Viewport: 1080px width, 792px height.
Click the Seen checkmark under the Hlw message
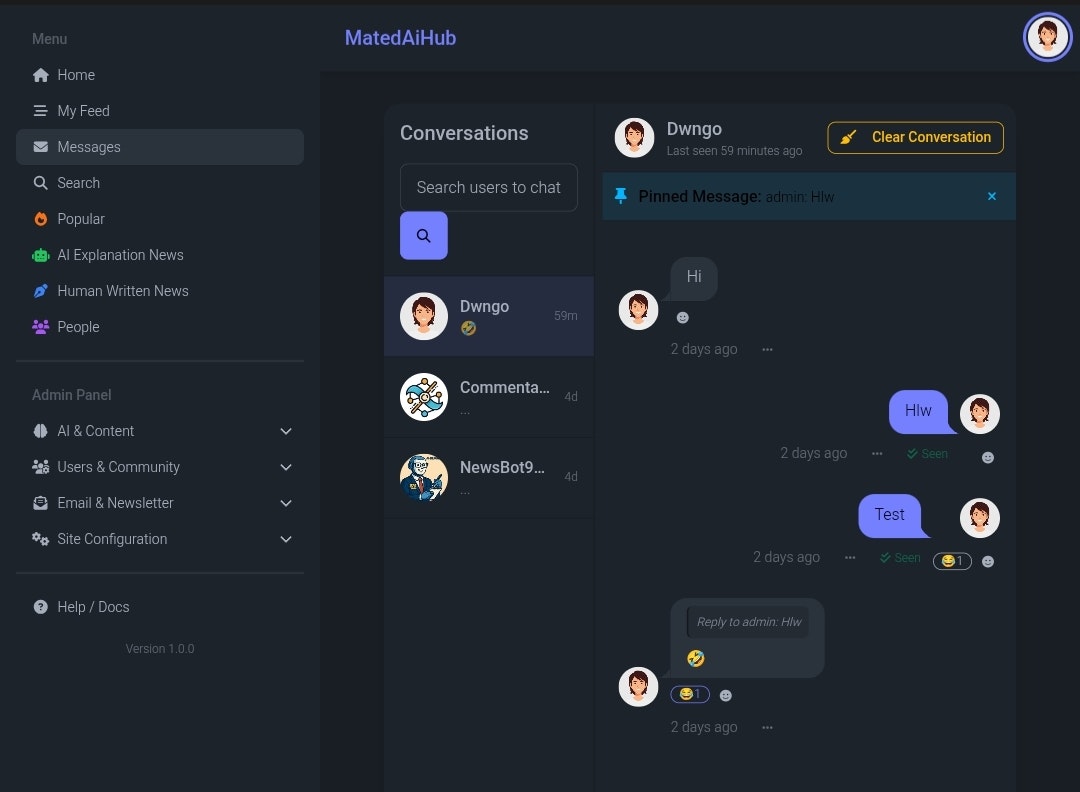tap(927, 453)
